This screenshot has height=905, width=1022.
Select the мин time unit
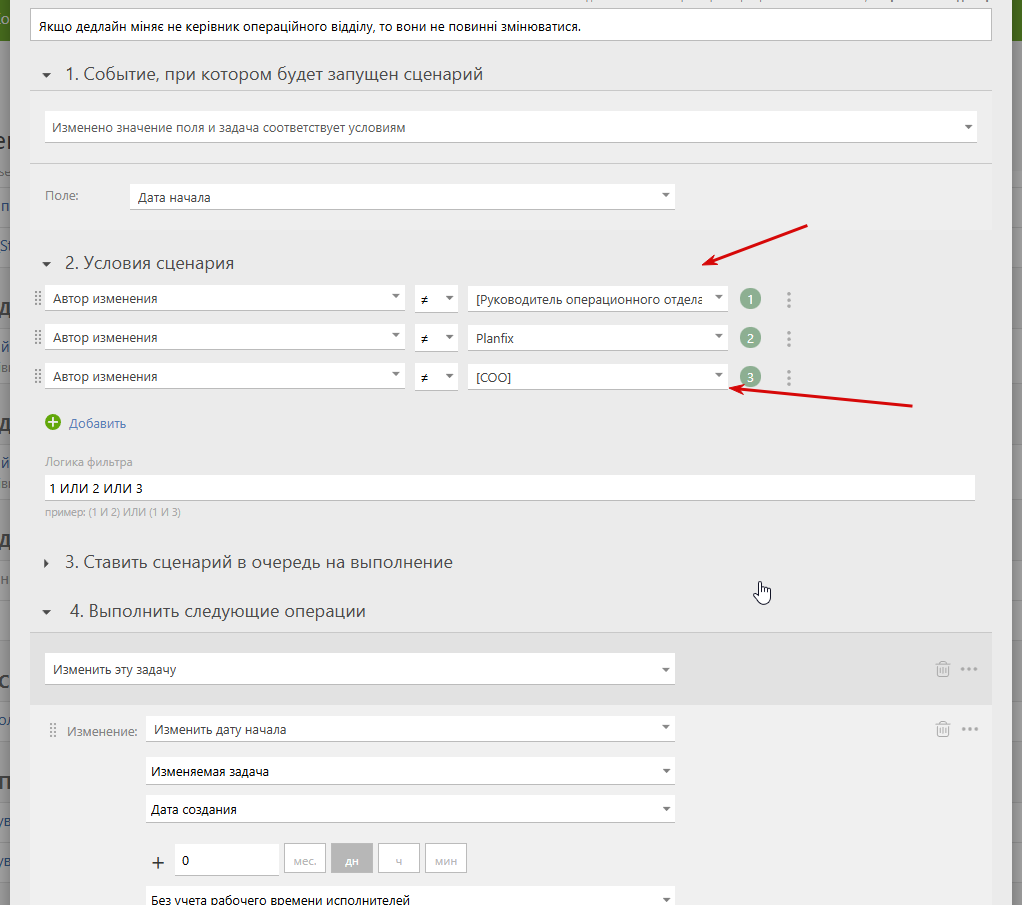tap(446, 858)
